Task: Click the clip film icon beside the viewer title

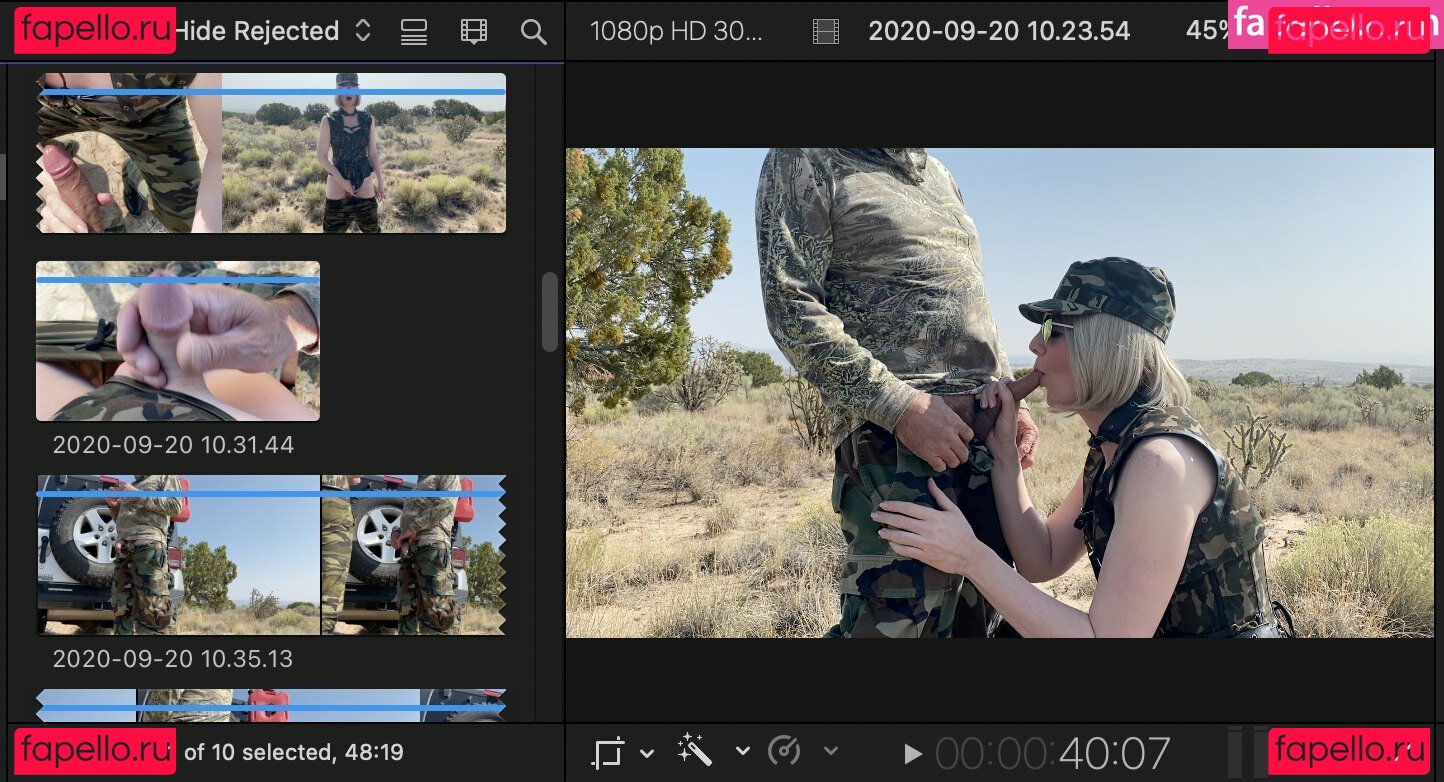Action: [826, 32]
